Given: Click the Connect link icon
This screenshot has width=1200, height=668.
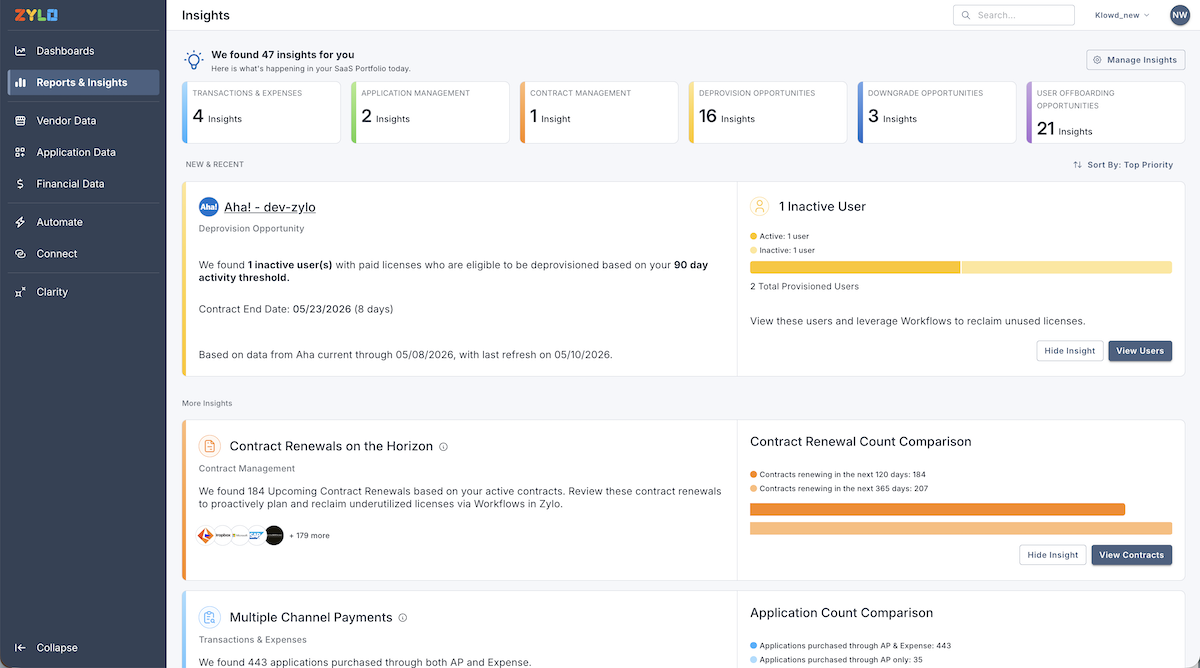Looking at the screenshot, I should [x=20, y=254].
